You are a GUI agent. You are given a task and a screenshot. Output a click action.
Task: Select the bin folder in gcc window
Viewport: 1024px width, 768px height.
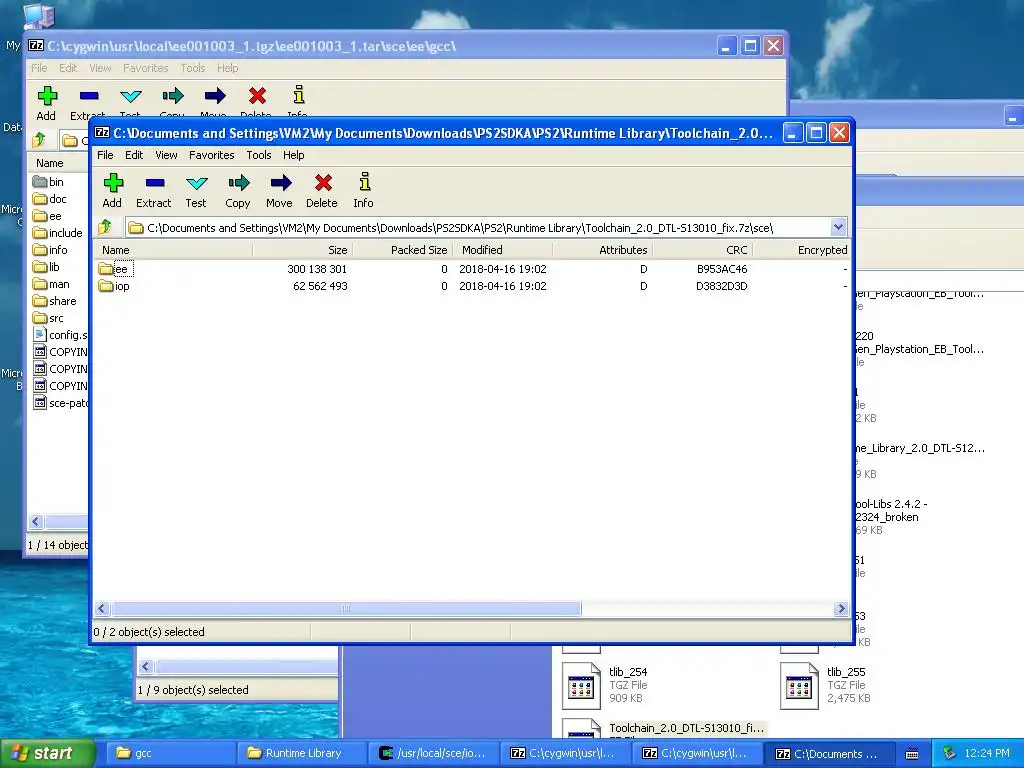tap(48, 182)
